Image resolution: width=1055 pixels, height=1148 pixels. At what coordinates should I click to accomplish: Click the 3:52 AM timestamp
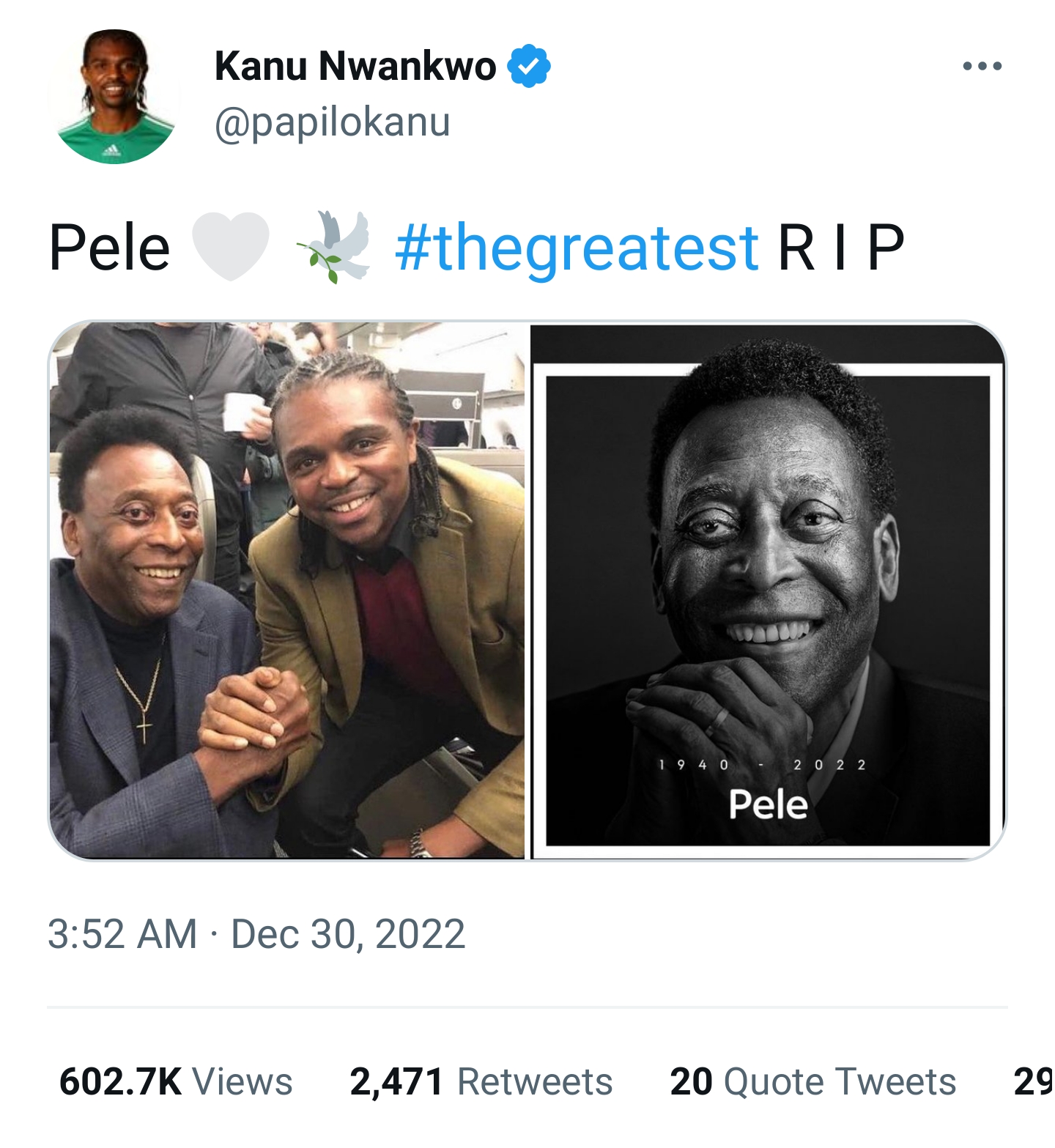point(122,934)
